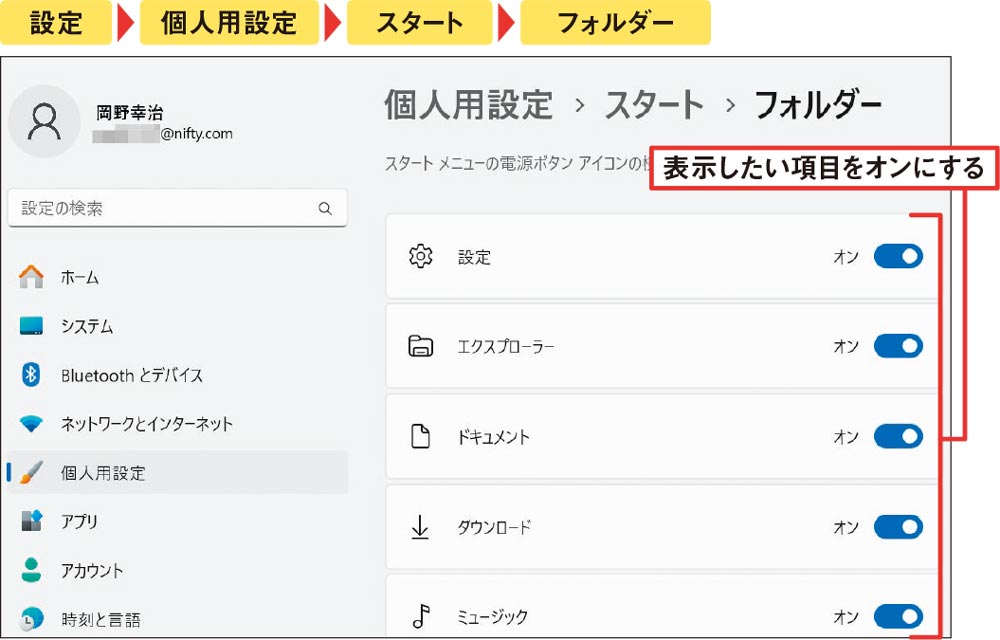Select 個人用設定 in the sidebar
This screenshot has width=1000, height=640.
click(178, 472)
